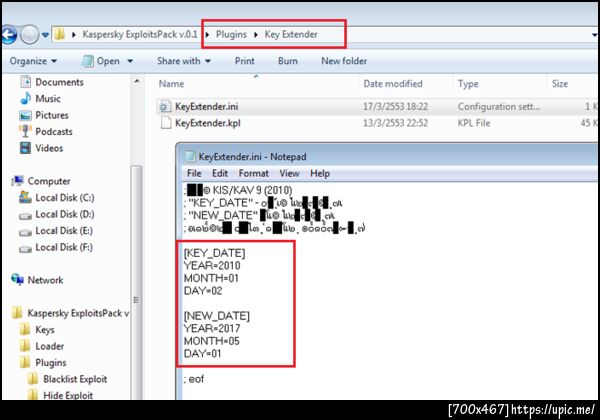This screenshot has width=600, height=420.
Task: Open Documents library in navigation pane
Action: tap(59, 82)
